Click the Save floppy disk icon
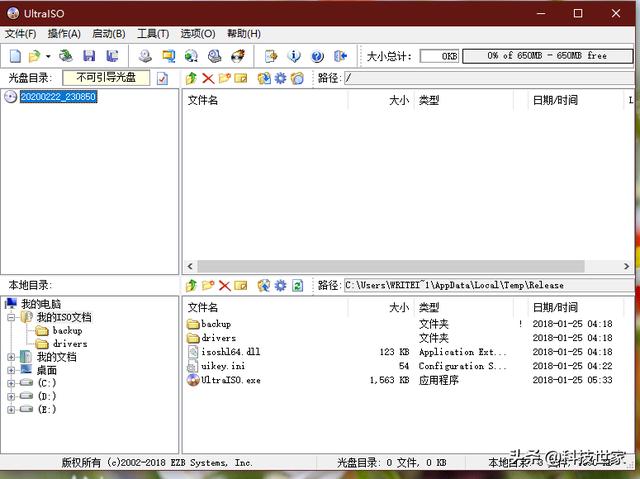Screen dimensions: 640x479 (x=89, y=56)
